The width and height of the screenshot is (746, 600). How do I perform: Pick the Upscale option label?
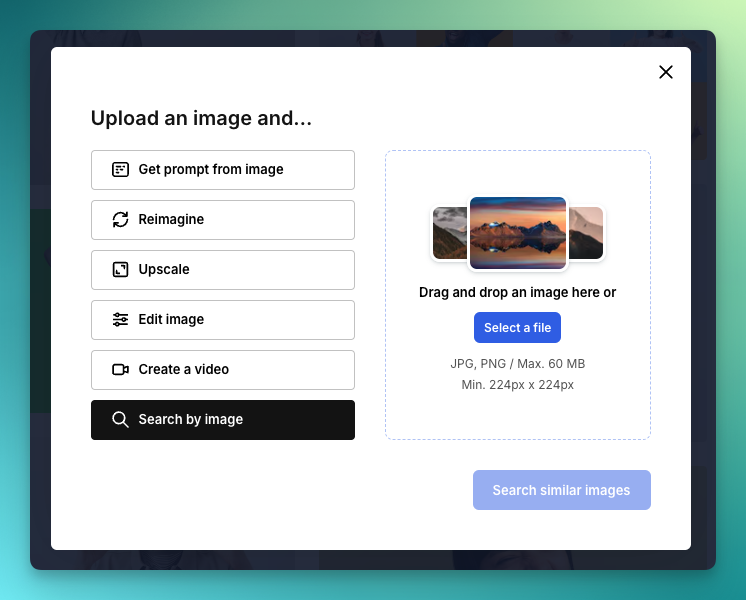tap(164, 269)
